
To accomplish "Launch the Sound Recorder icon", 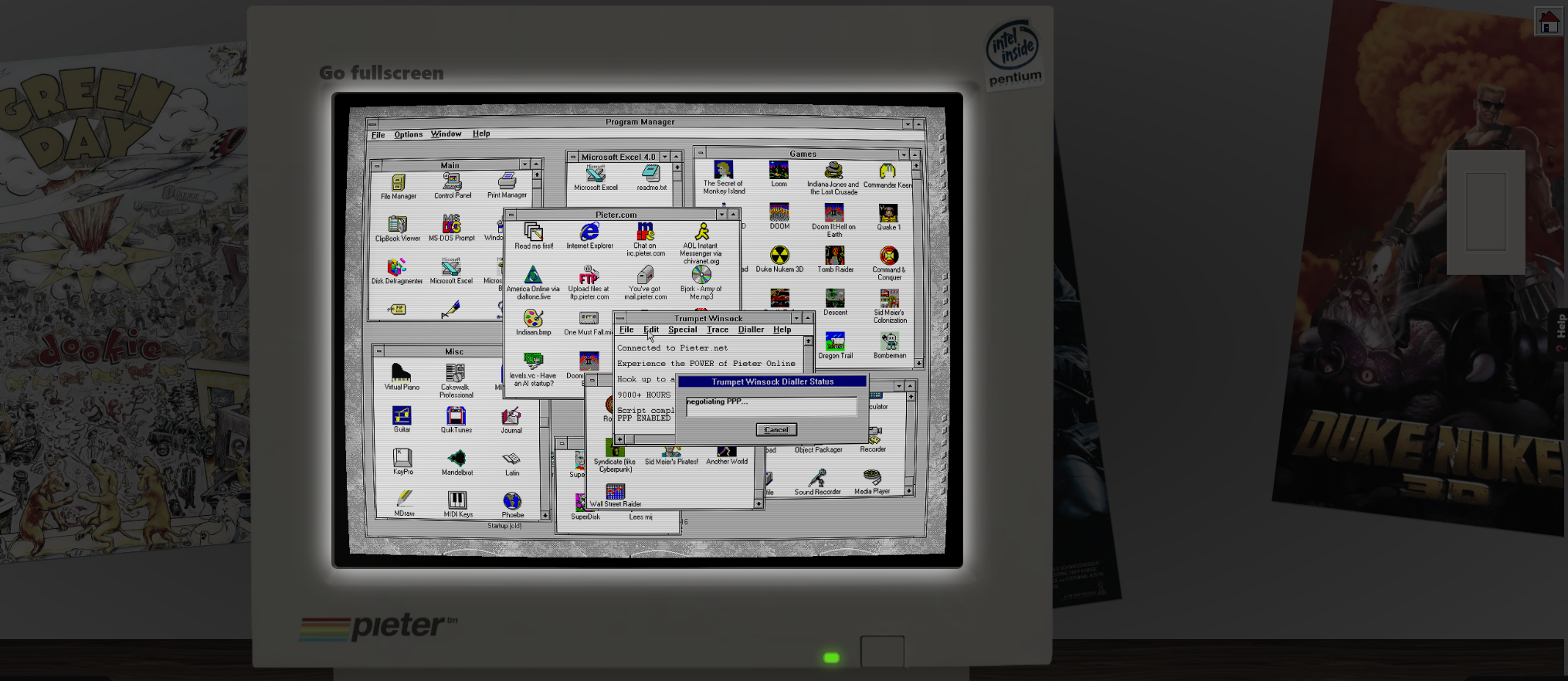I will tap(817, 479).
